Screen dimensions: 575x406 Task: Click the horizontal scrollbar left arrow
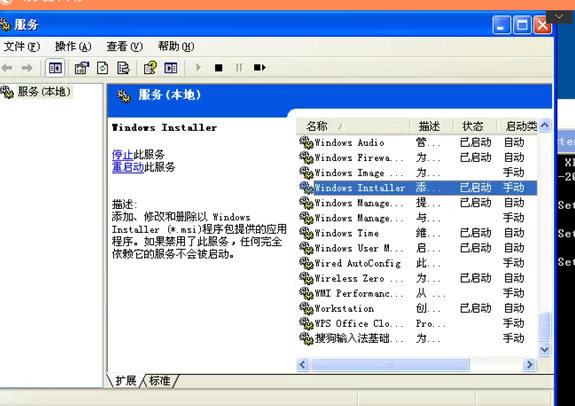click(x=303, y=365)
